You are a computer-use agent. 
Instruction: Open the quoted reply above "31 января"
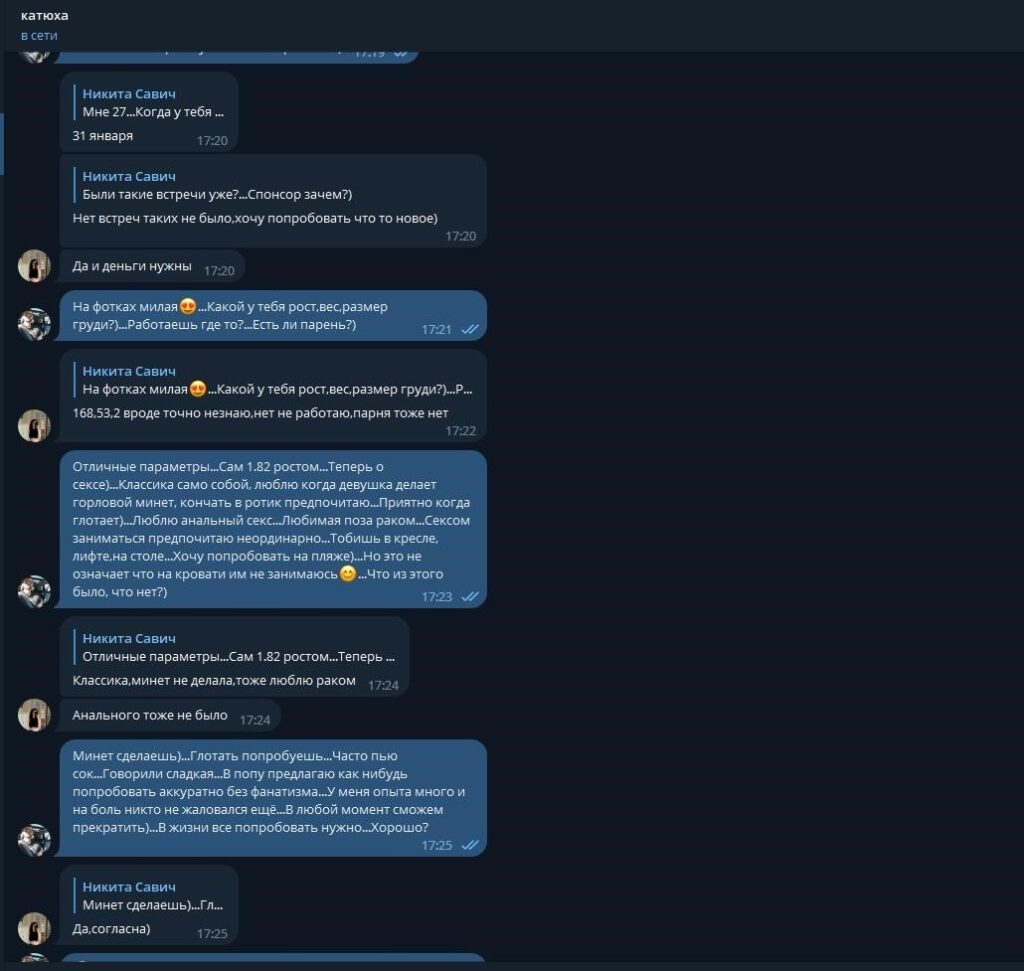pos(152,103)
